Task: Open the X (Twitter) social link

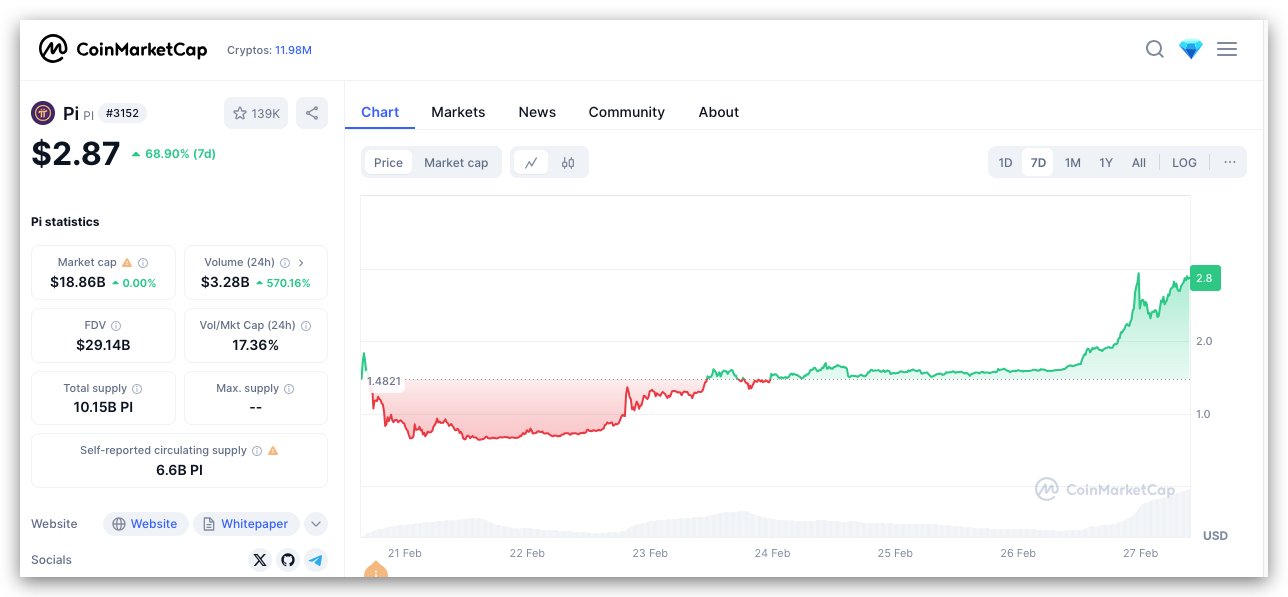Action: (x=260, y=560)
